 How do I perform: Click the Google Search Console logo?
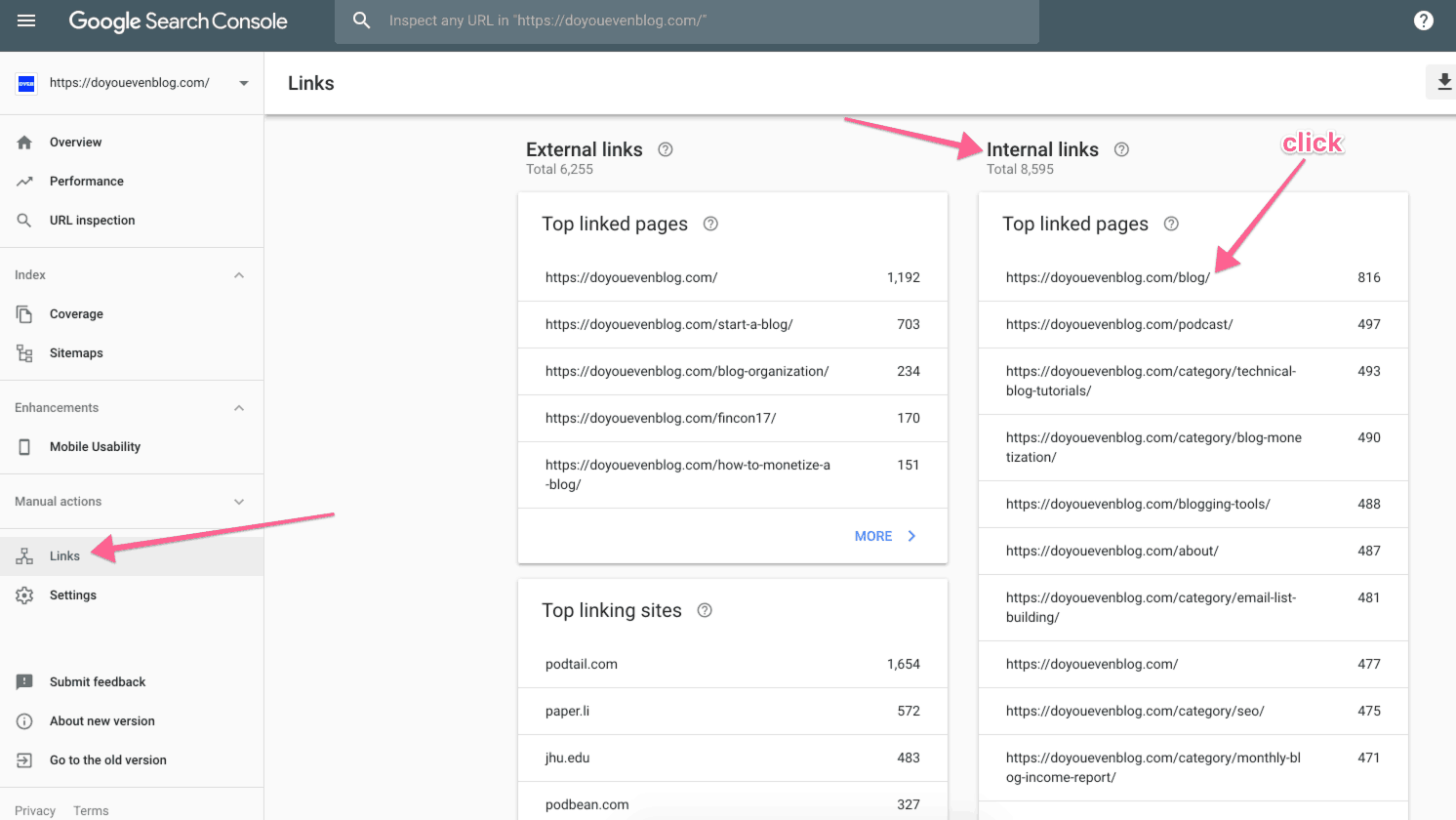coord(178,21)
